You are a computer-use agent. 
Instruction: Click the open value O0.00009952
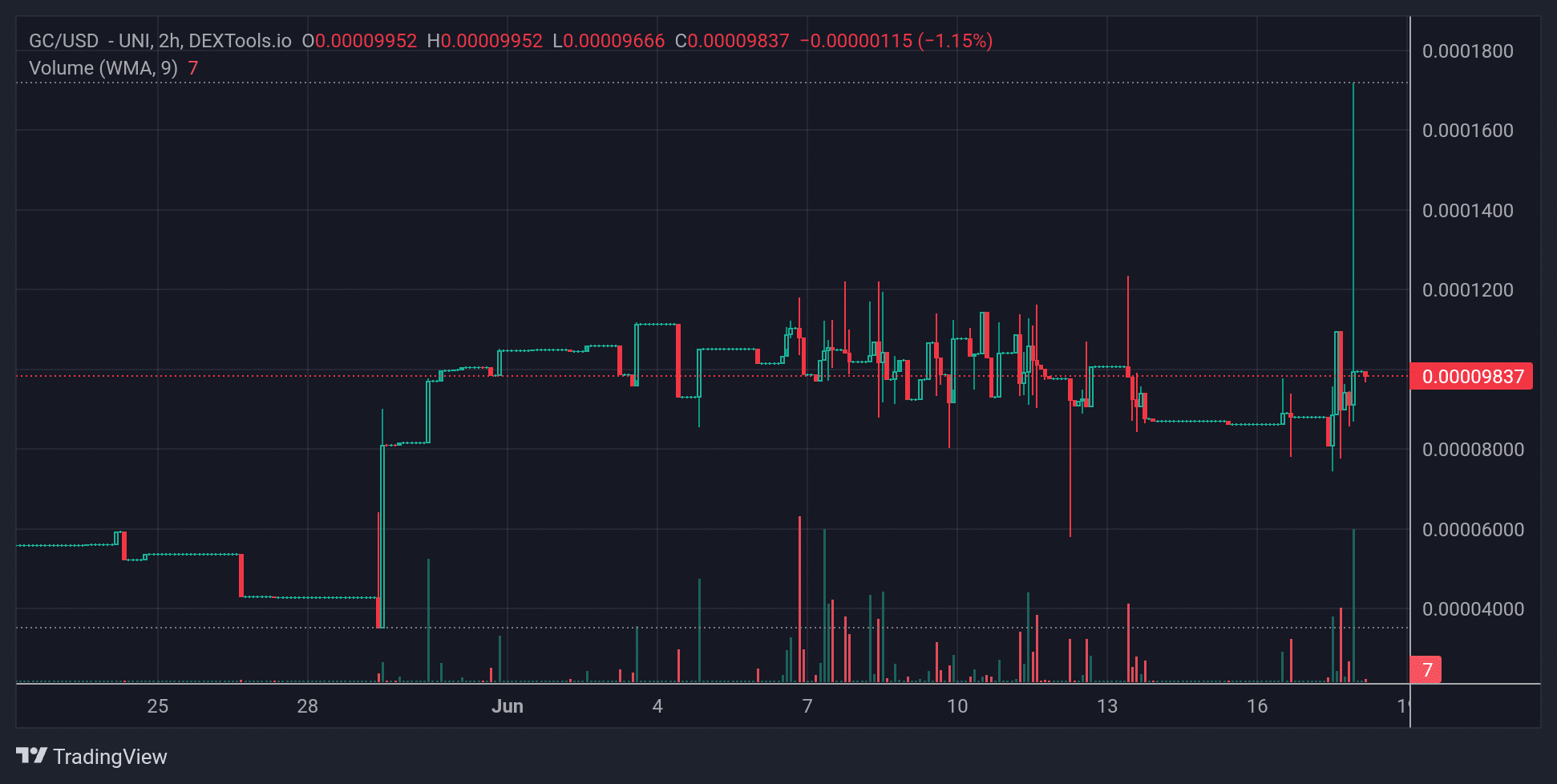(359, 41)
